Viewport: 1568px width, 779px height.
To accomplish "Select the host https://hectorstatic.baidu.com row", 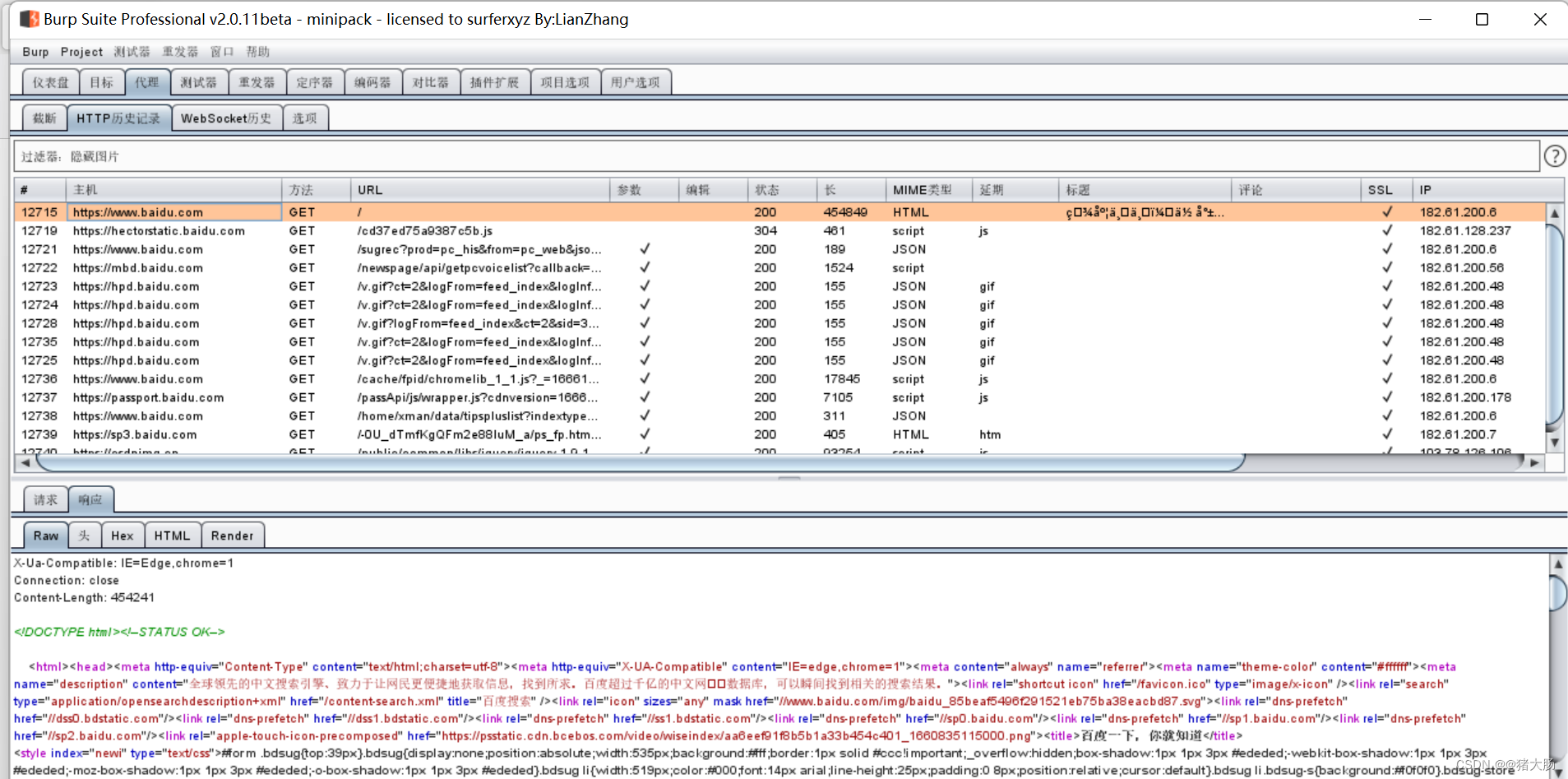I will [x=779, y=231].
